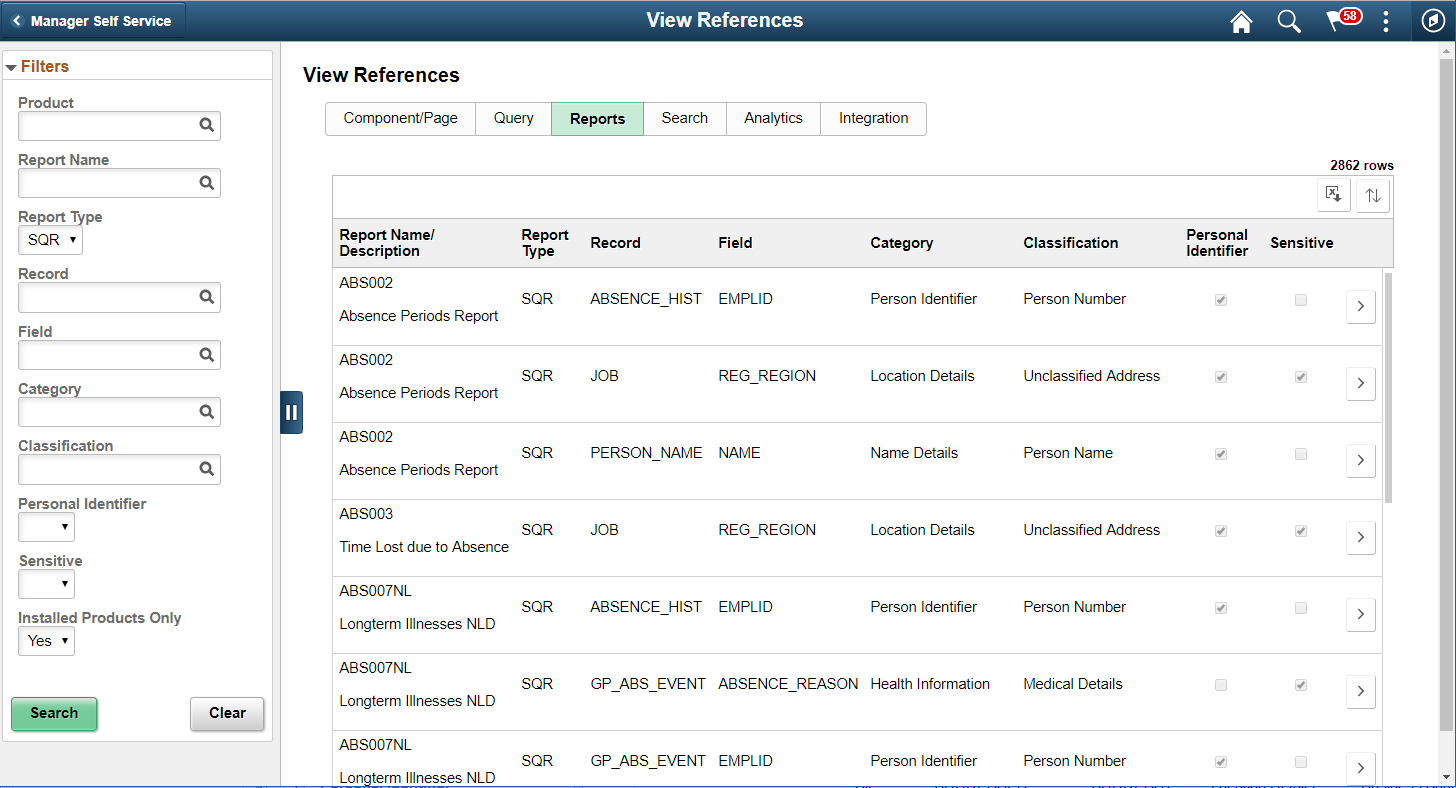Screen dimensions: 1456x788
Task: Check Sensitive for the Medical Details row
Action: pyautogui.click(x=1300, y=684)
